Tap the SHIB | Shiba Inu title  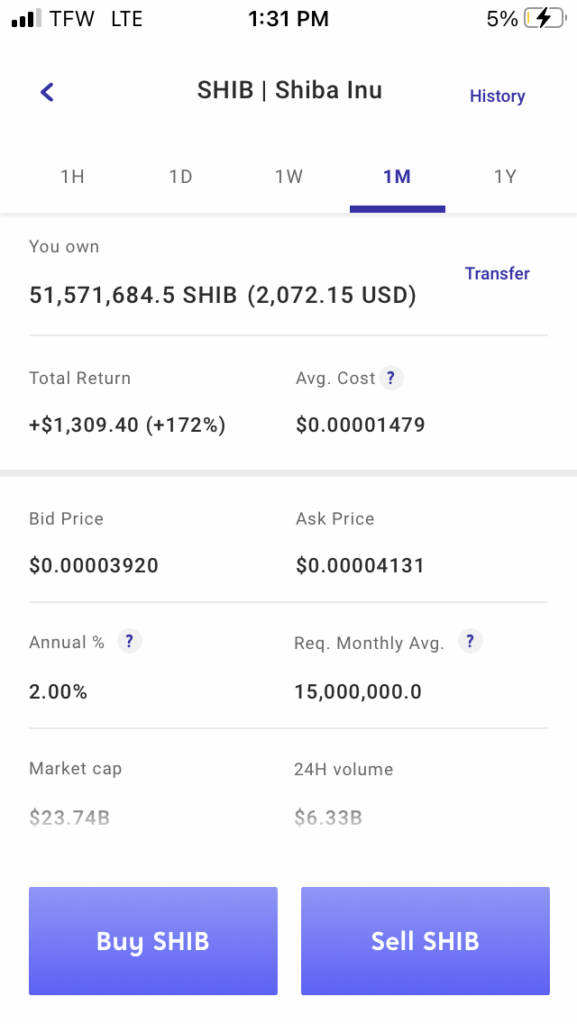[290, 89]
